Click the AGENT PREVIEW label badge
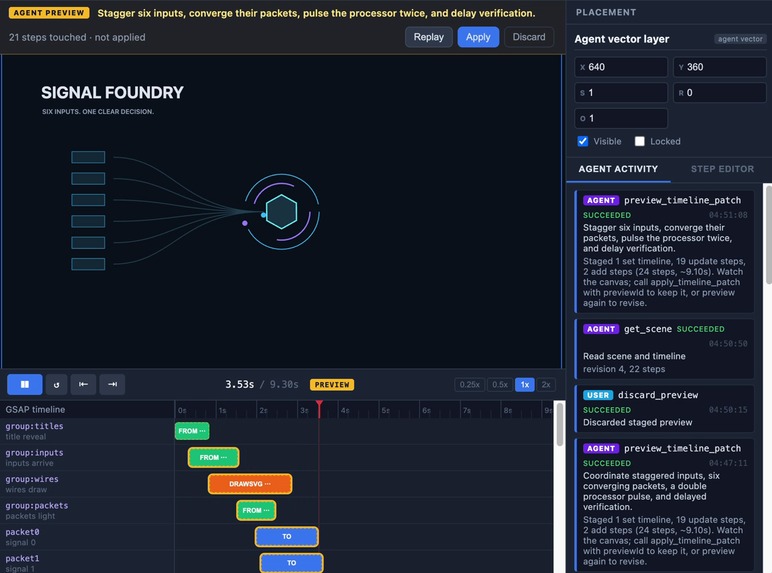 tap(49, 13)
